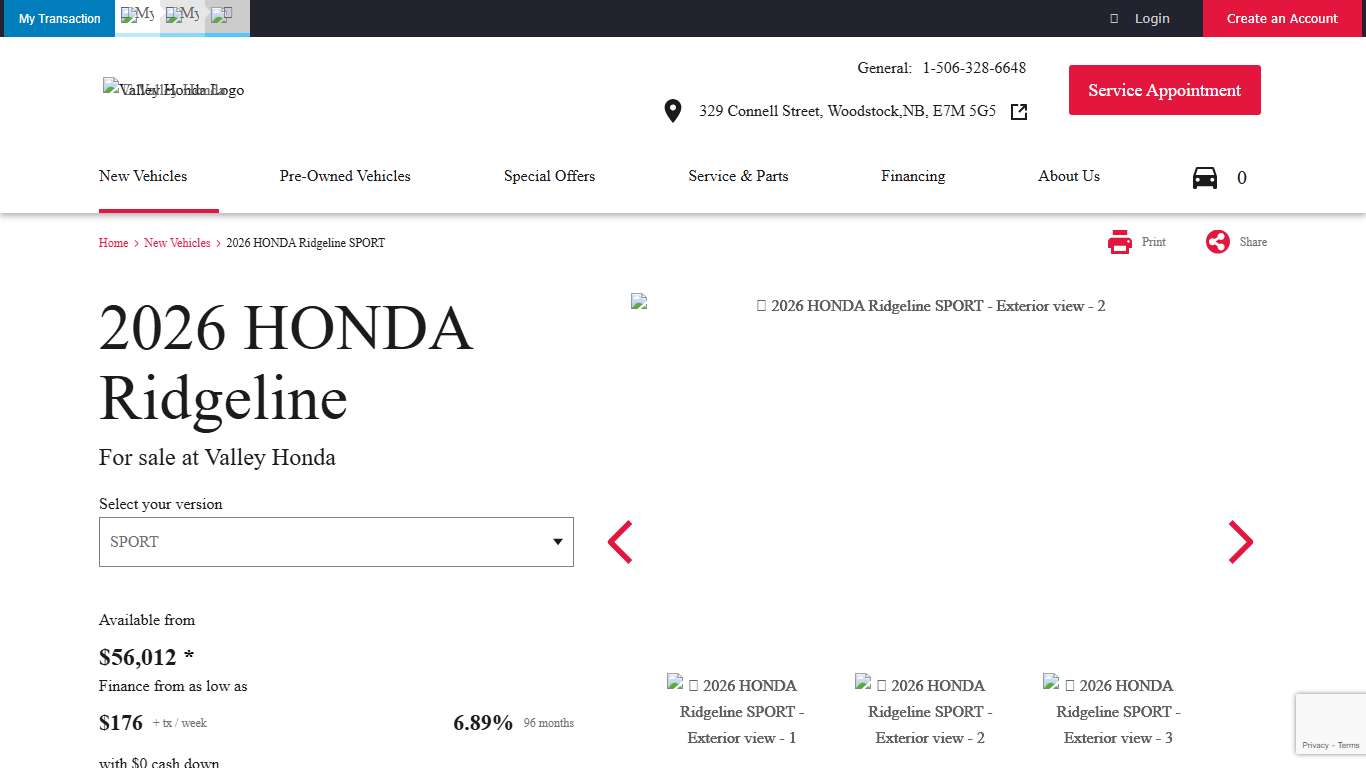Screen dimensions: 1366x768
Task: Share the Ridgeline listing via share icon
Action: click(x=1217, y=241)
